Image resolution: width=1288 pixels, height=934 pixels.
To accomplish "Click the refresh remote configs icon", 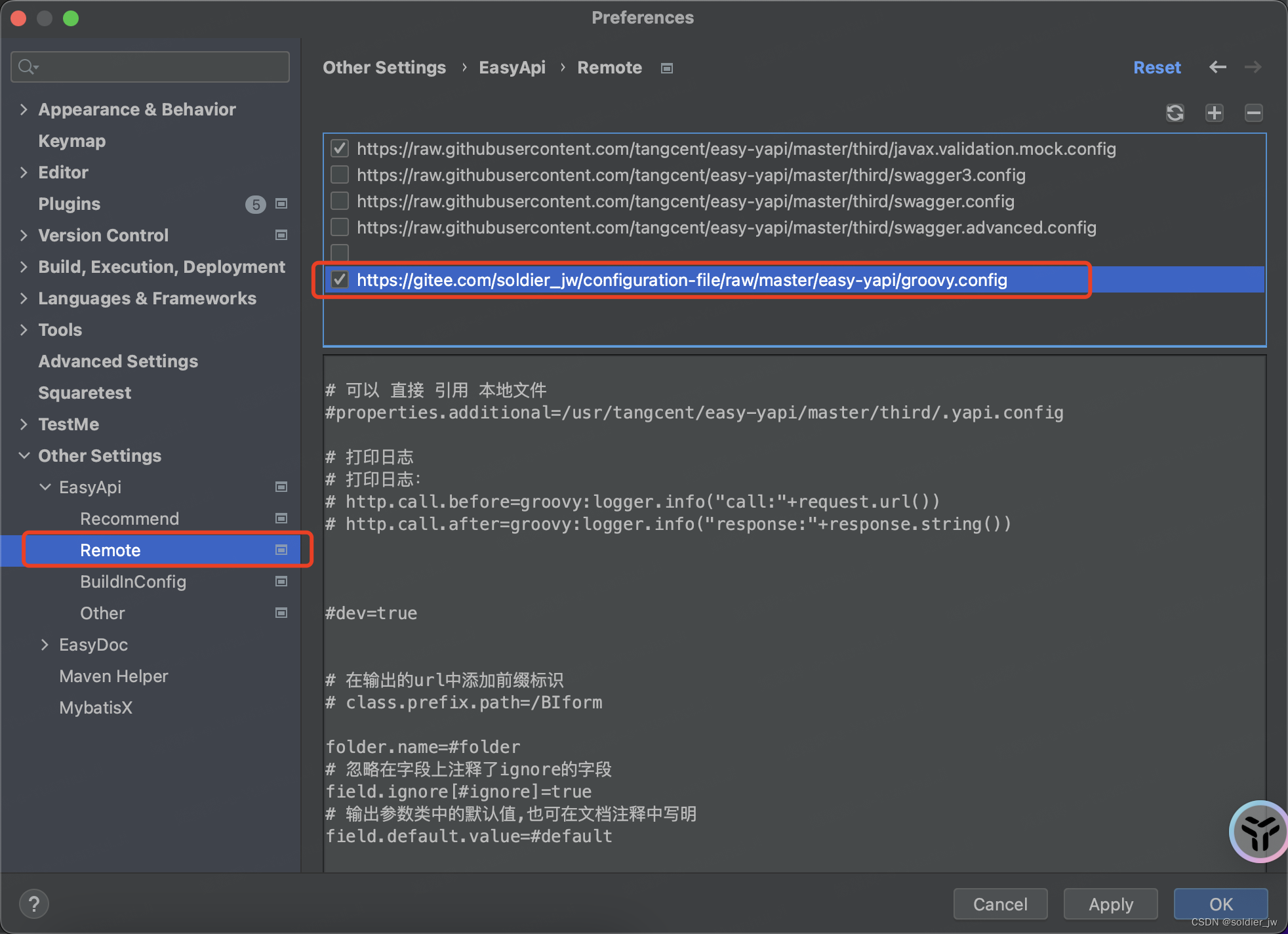I will click(1175, 113).
